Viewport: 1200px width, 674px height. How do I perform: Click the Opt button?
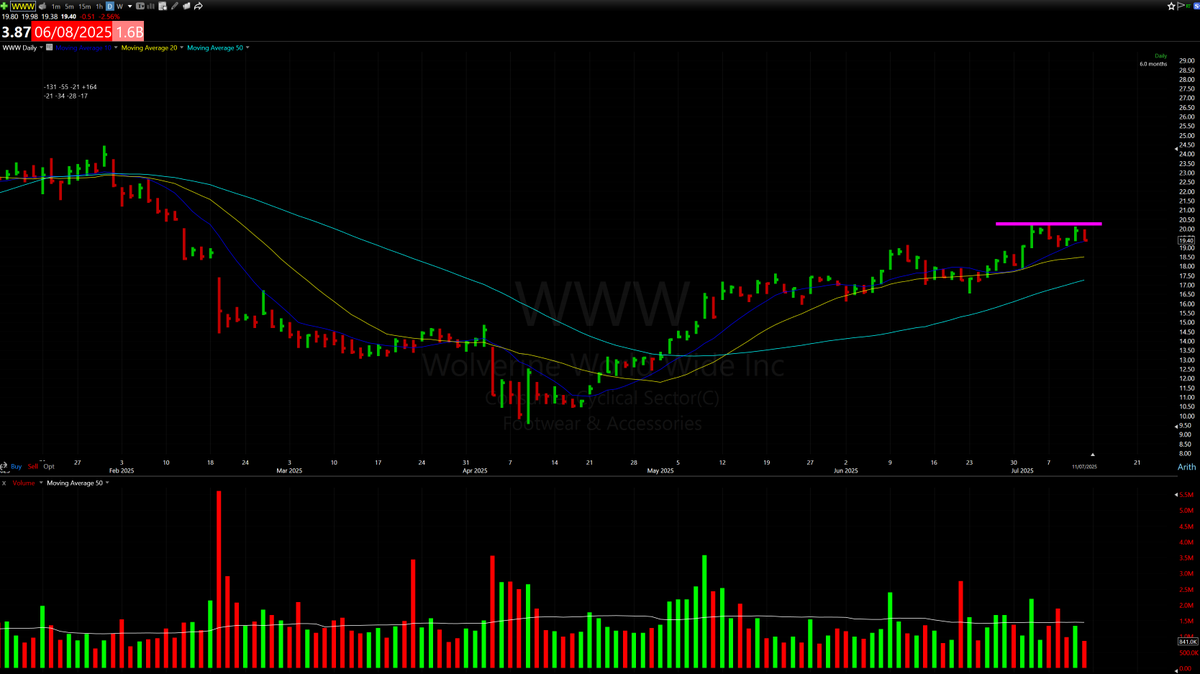coord(49,467)
